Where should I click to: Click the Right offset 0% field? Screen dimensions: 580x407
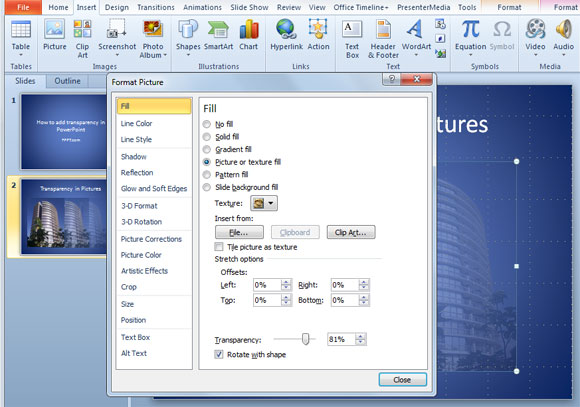(x=345, y=285)
